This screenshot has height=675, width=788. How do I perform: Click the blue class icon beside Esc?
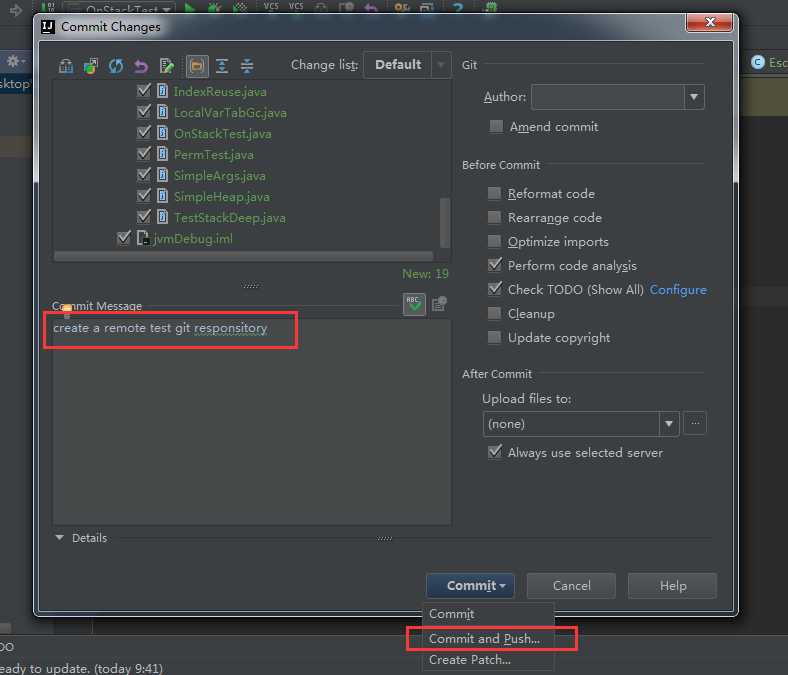(x=757, y=62)
